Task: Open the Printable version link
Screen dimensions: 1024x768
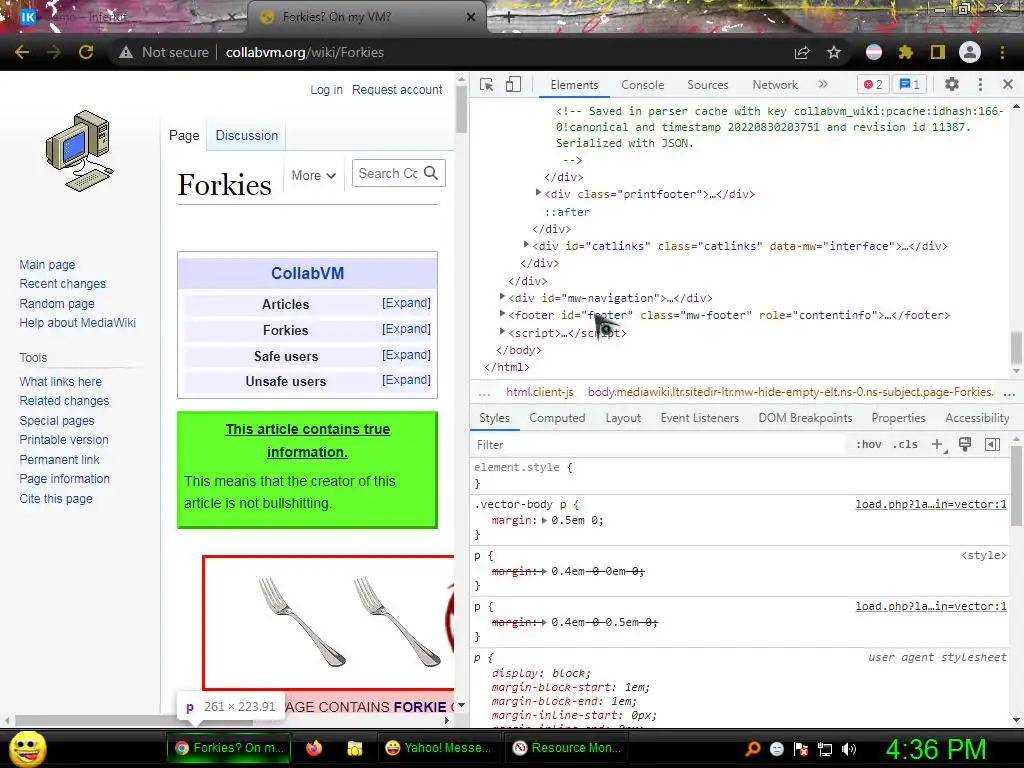Action: [64, 440]
